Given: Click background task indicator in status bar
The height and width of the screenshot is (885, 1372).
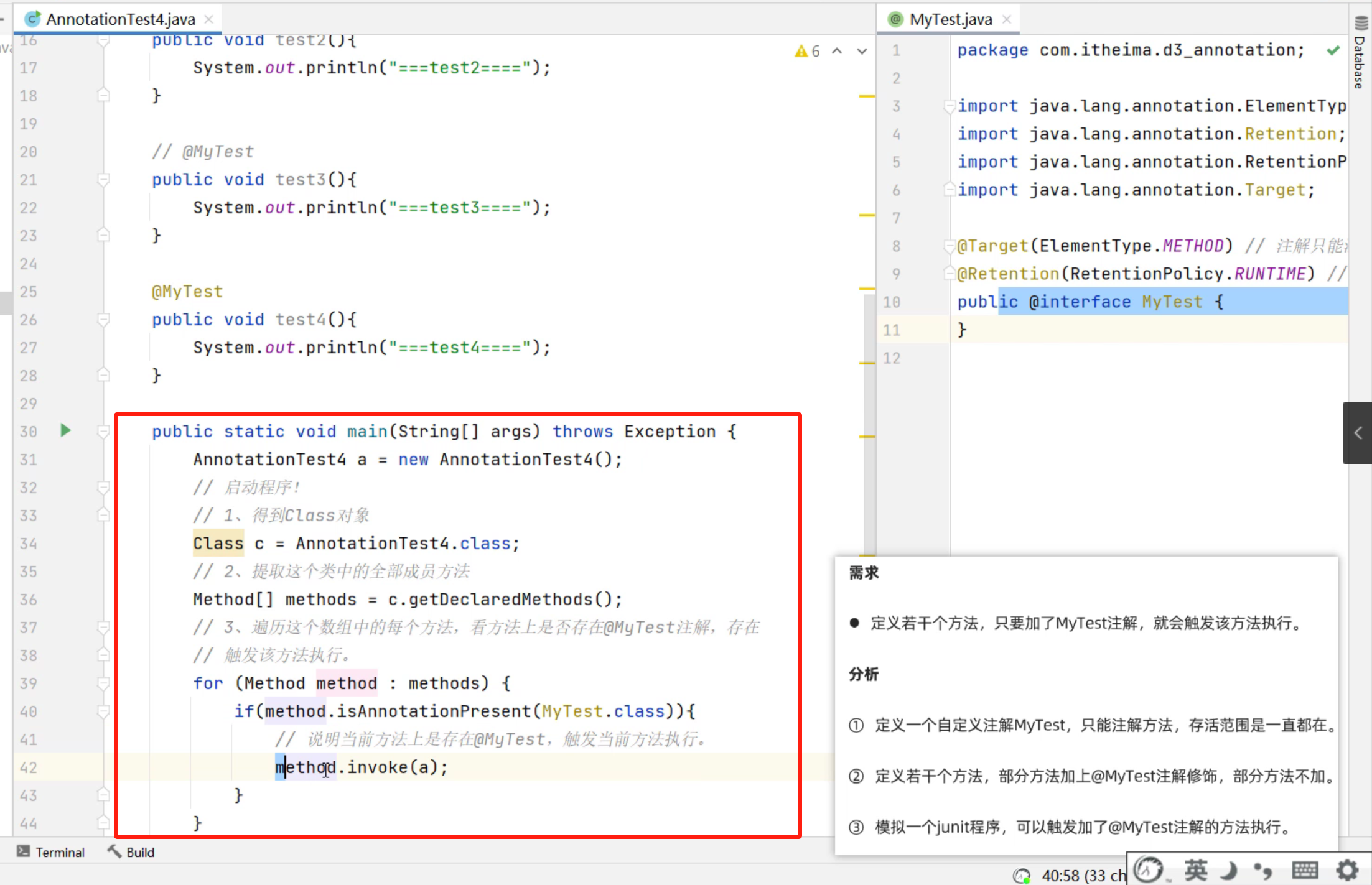Looking at the screenshot, I should pos(1021,876).
